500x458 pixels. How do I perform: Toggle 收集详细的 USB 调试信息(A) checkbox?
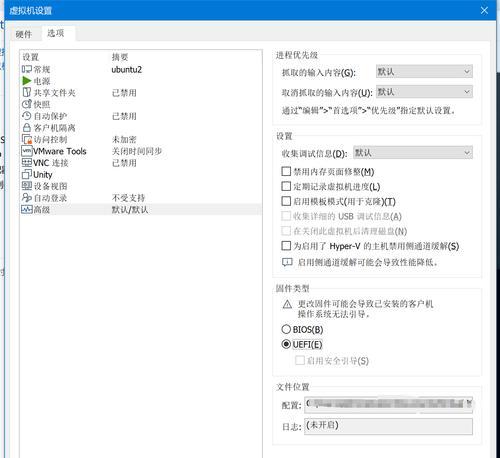[x=286, y=216]
